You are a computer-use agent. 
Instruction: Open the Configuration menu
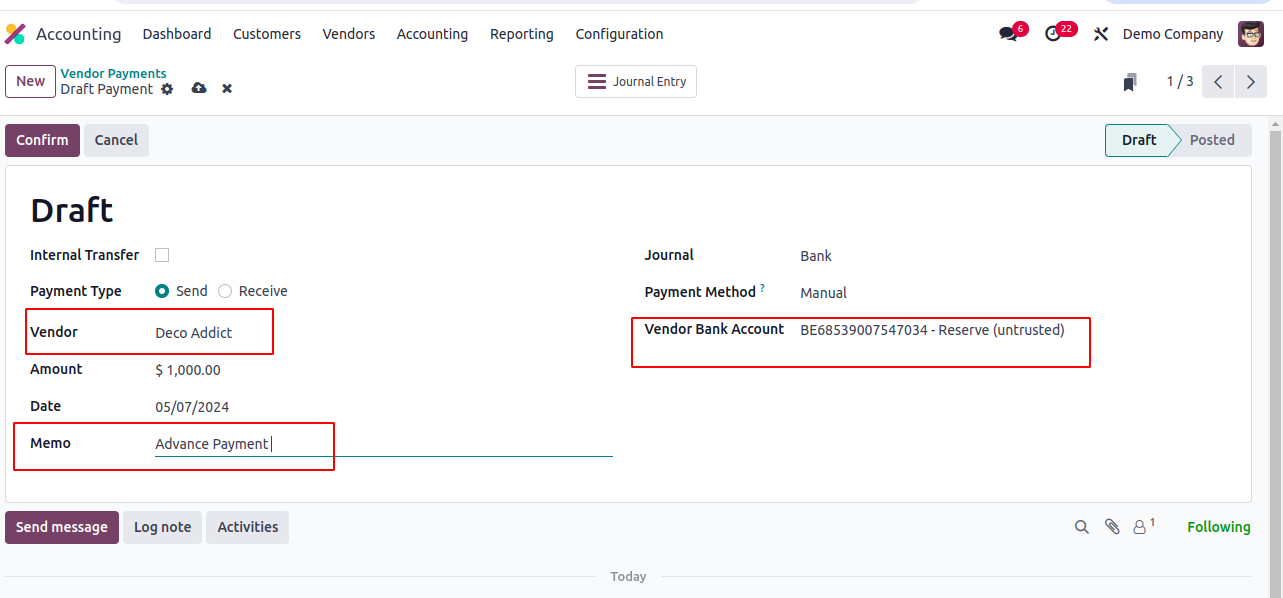click(x=619, y=34)
